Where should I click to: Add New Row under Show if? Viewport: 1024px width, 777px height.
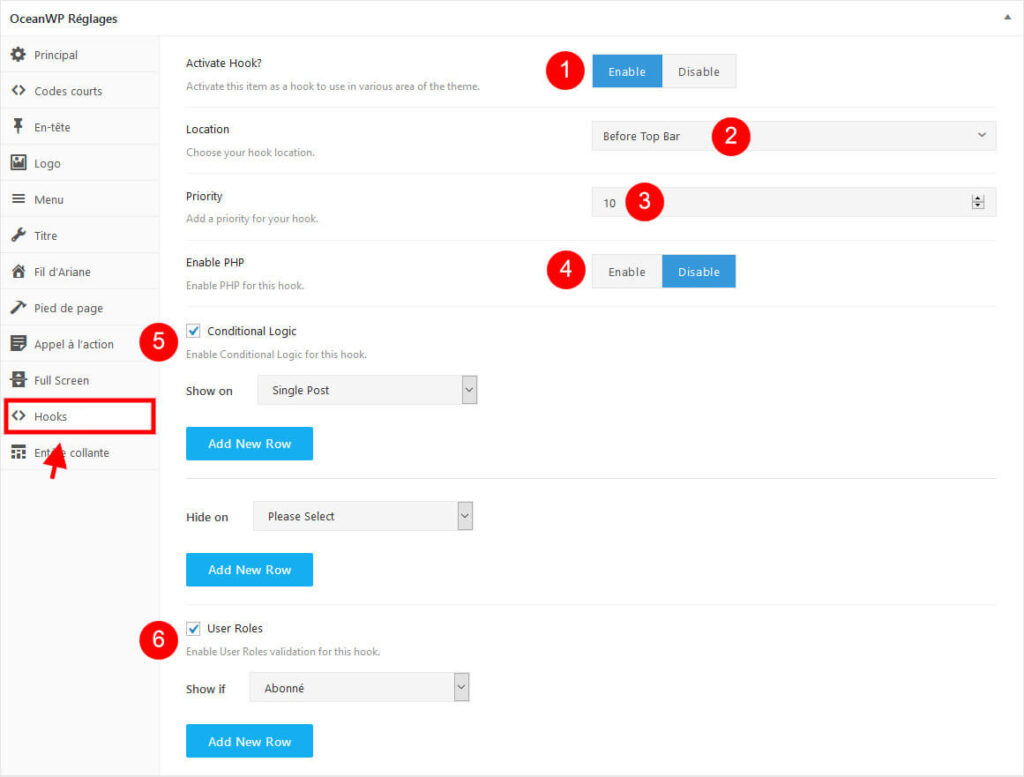click(x=249, y=741)
